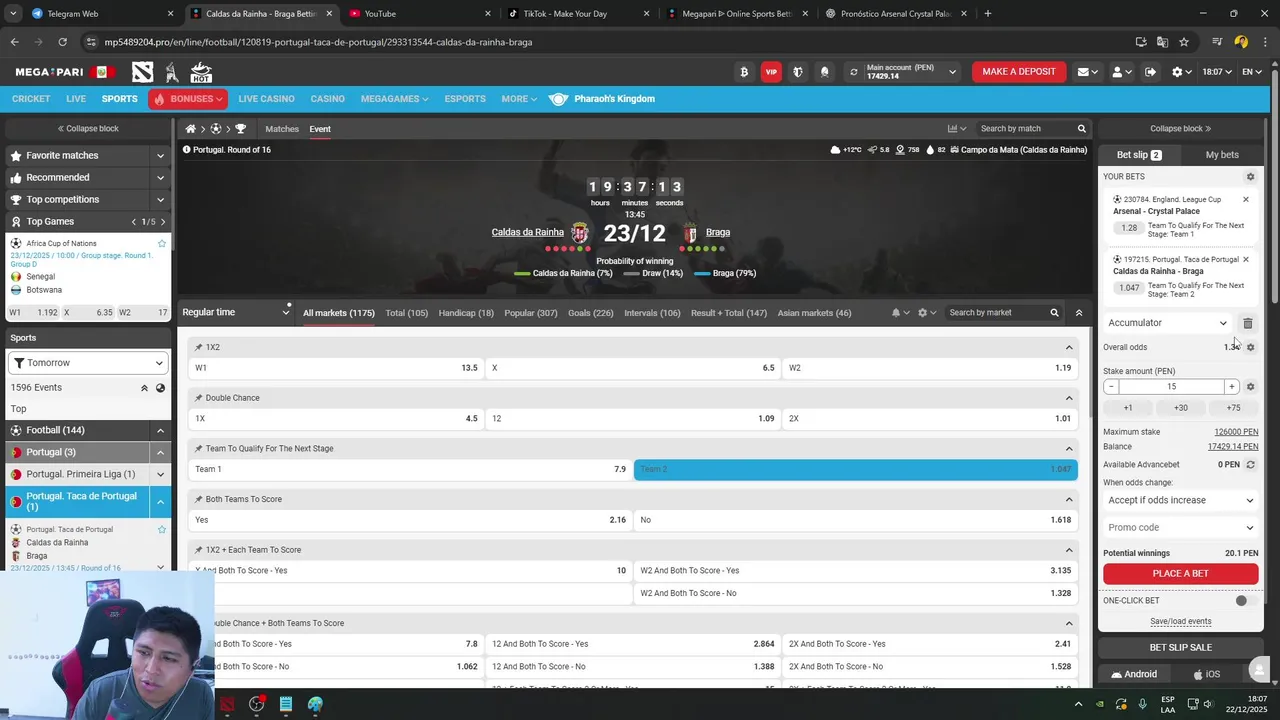Expand Top competitions section
This screenshot has width=1280, height=720.
(160, 200)
